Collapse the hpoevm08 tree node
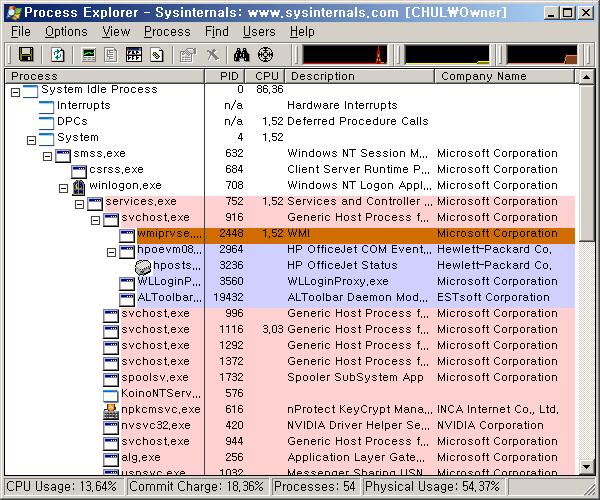600x500 pixels. [112, 252]
